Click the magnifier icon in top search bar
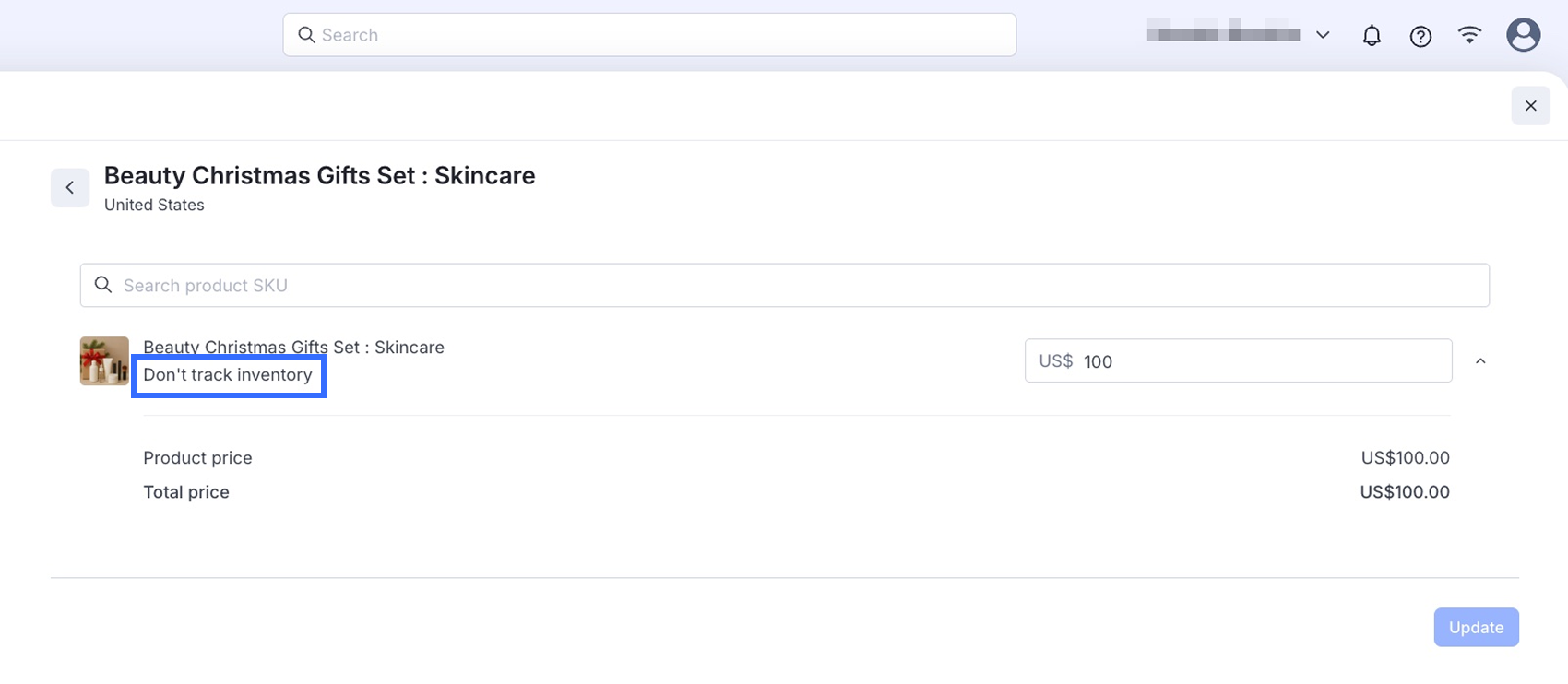The width and height of the screenshot is (1568, 684). tap(306, 35)
